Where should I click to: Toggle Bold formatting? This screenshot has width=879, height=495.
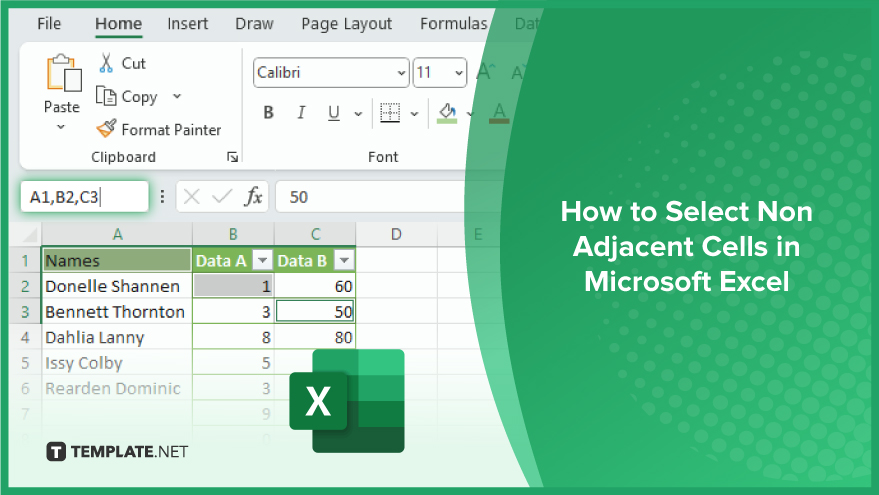point(269,113)
